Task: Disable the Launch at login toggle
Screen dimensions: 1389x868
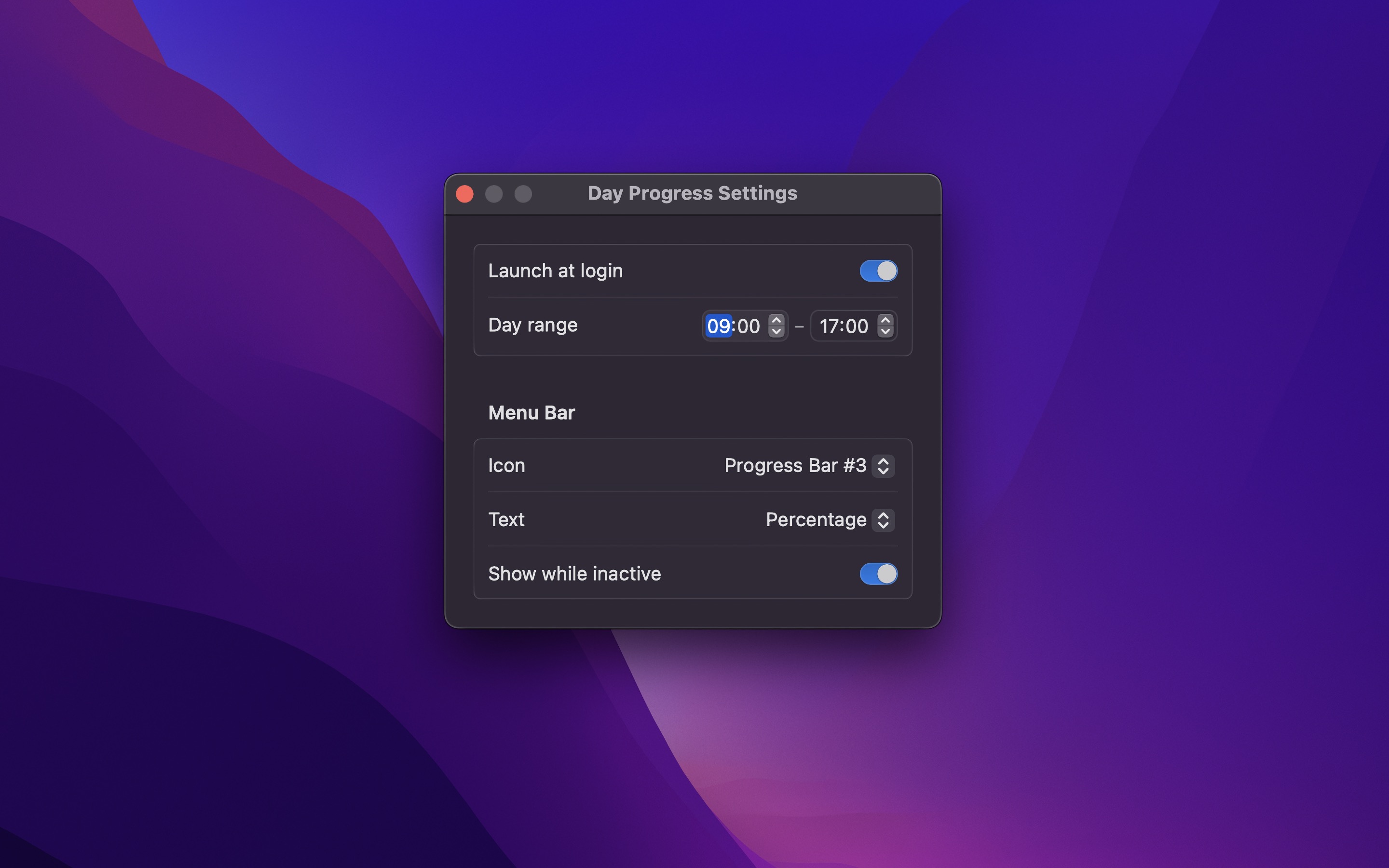Action: point(878,271)
